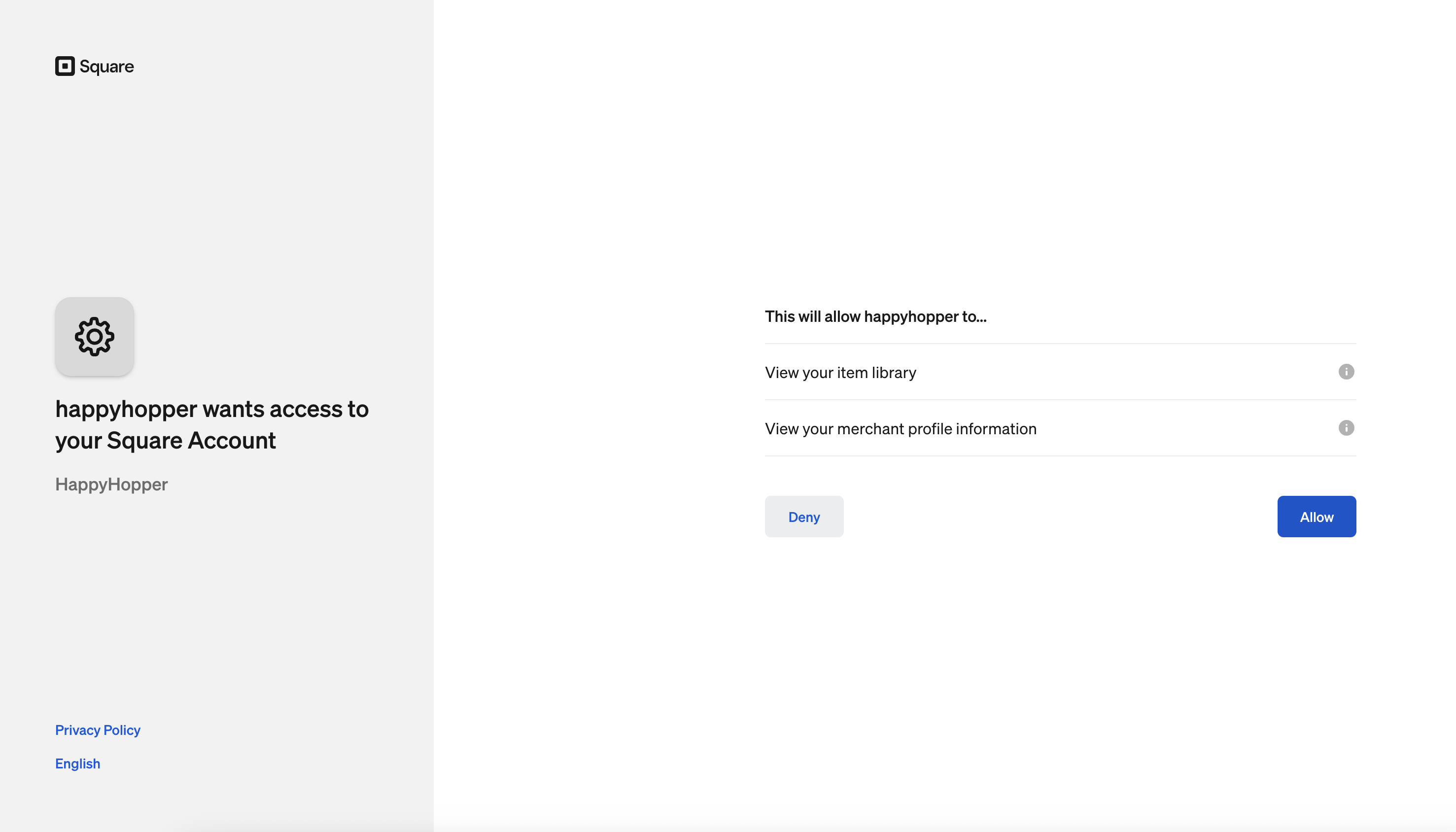
Task: Open info icon for item library permission
Action: pyautogui.click(x=1346, y=372)
